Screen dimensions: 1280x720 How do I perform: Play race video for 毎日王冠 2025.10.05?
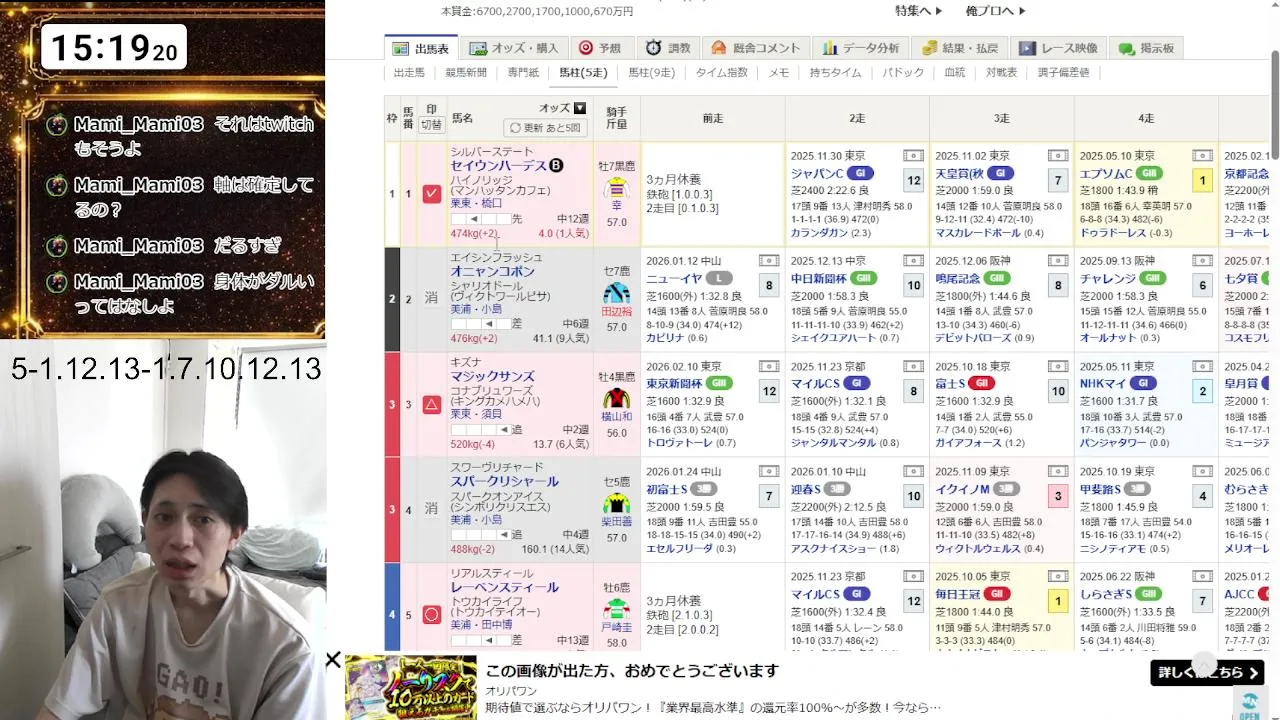coord(1058,577)
